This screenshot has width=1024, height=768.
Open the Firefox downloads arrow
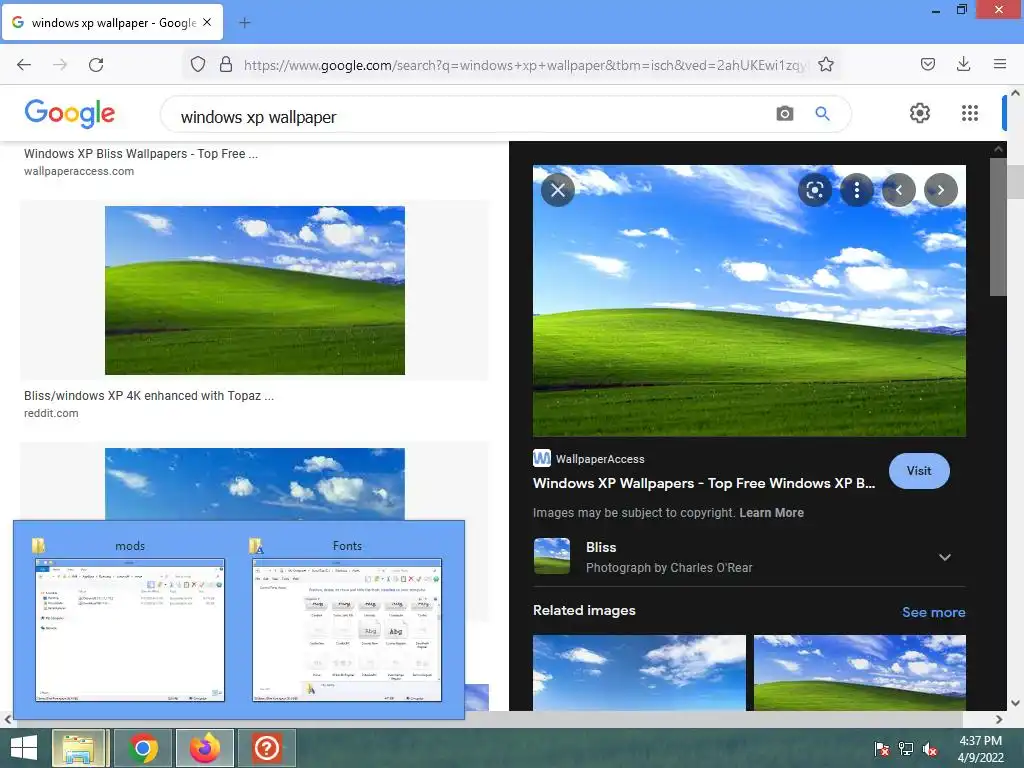pos(963,64)
